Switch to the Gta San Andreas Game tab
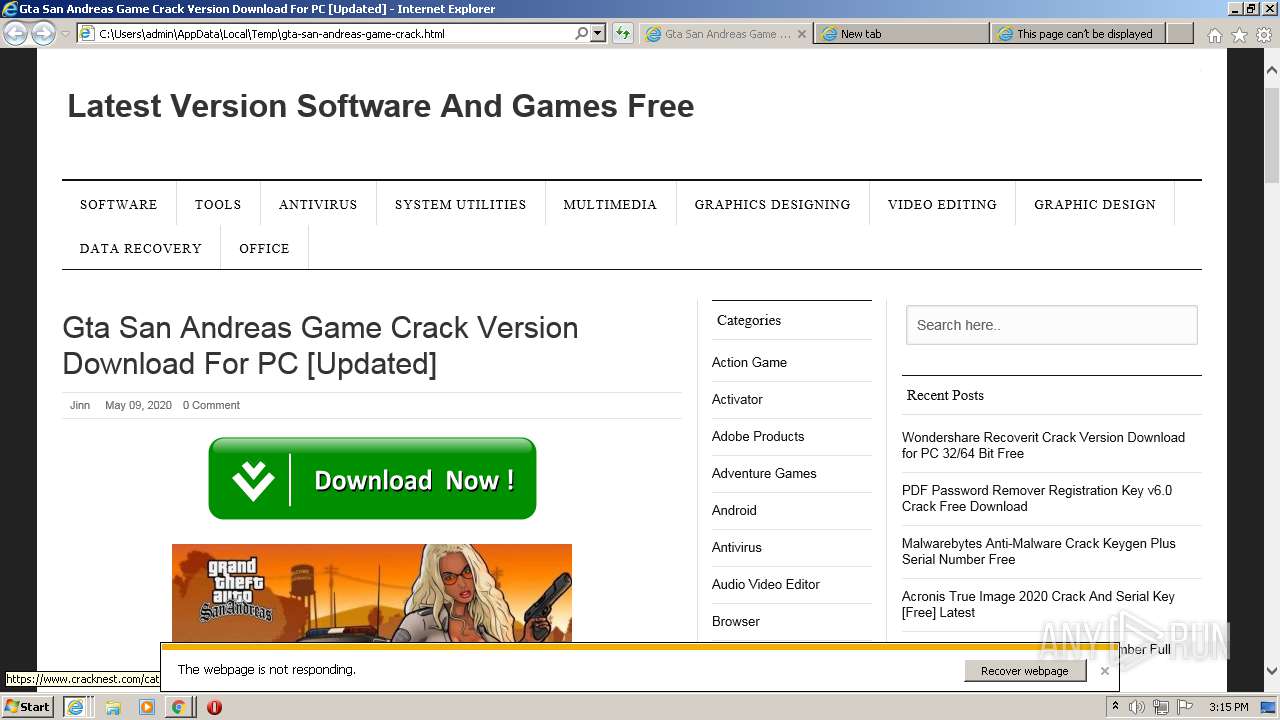 [x=725, y=33]
